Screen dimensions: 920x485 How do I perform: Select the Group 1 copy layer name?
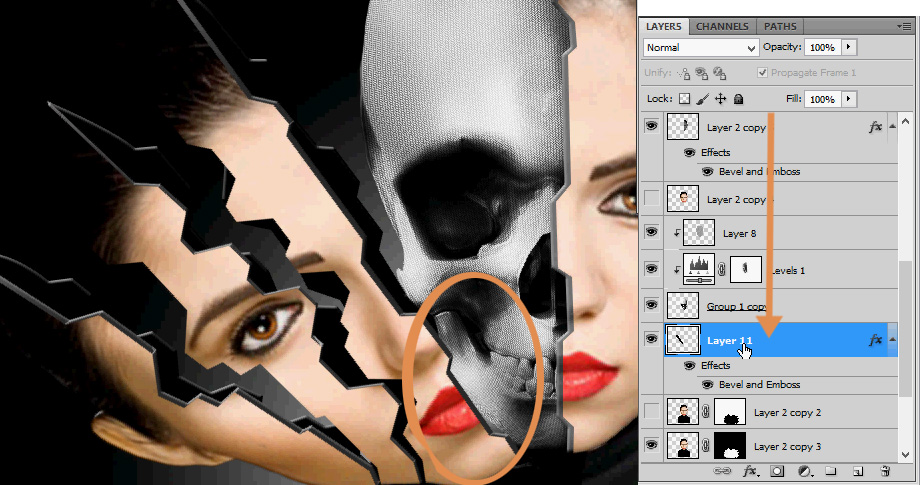click(736, 306)
